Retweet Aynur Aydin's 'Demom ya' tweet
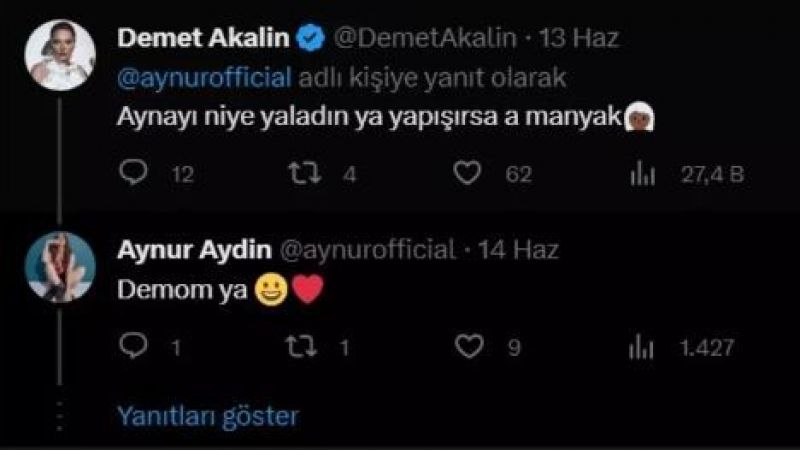Screen dimensions: 800x450 coord(301,346)
